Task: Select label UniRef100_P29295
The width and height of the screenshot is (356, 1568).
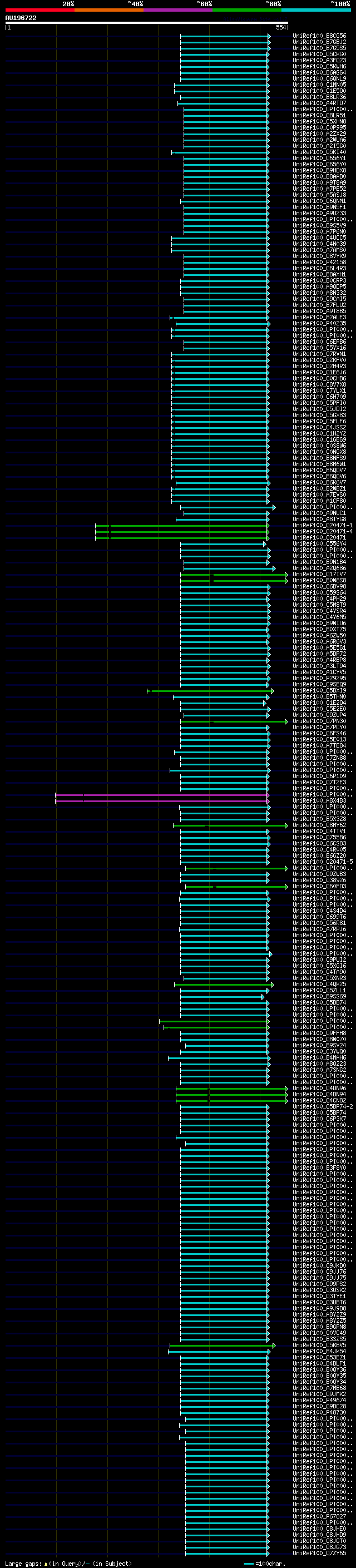Action: click(319, 678)
